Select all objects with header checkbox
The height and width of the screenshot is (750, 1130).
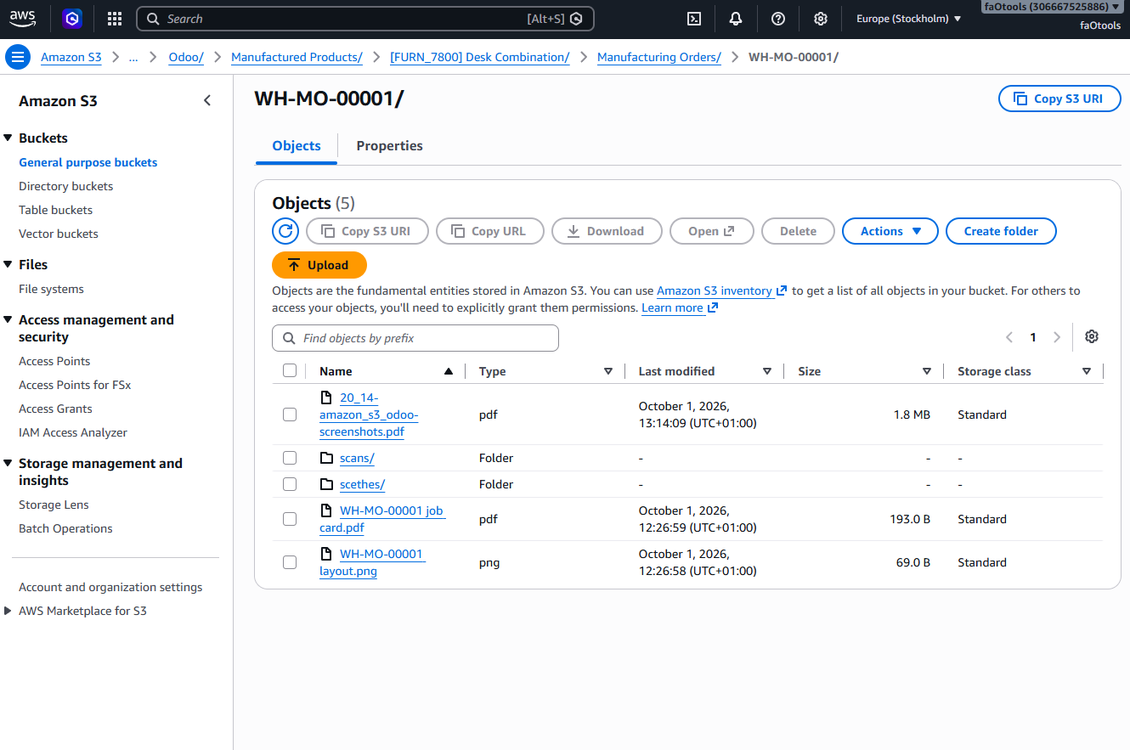[290, 370]
